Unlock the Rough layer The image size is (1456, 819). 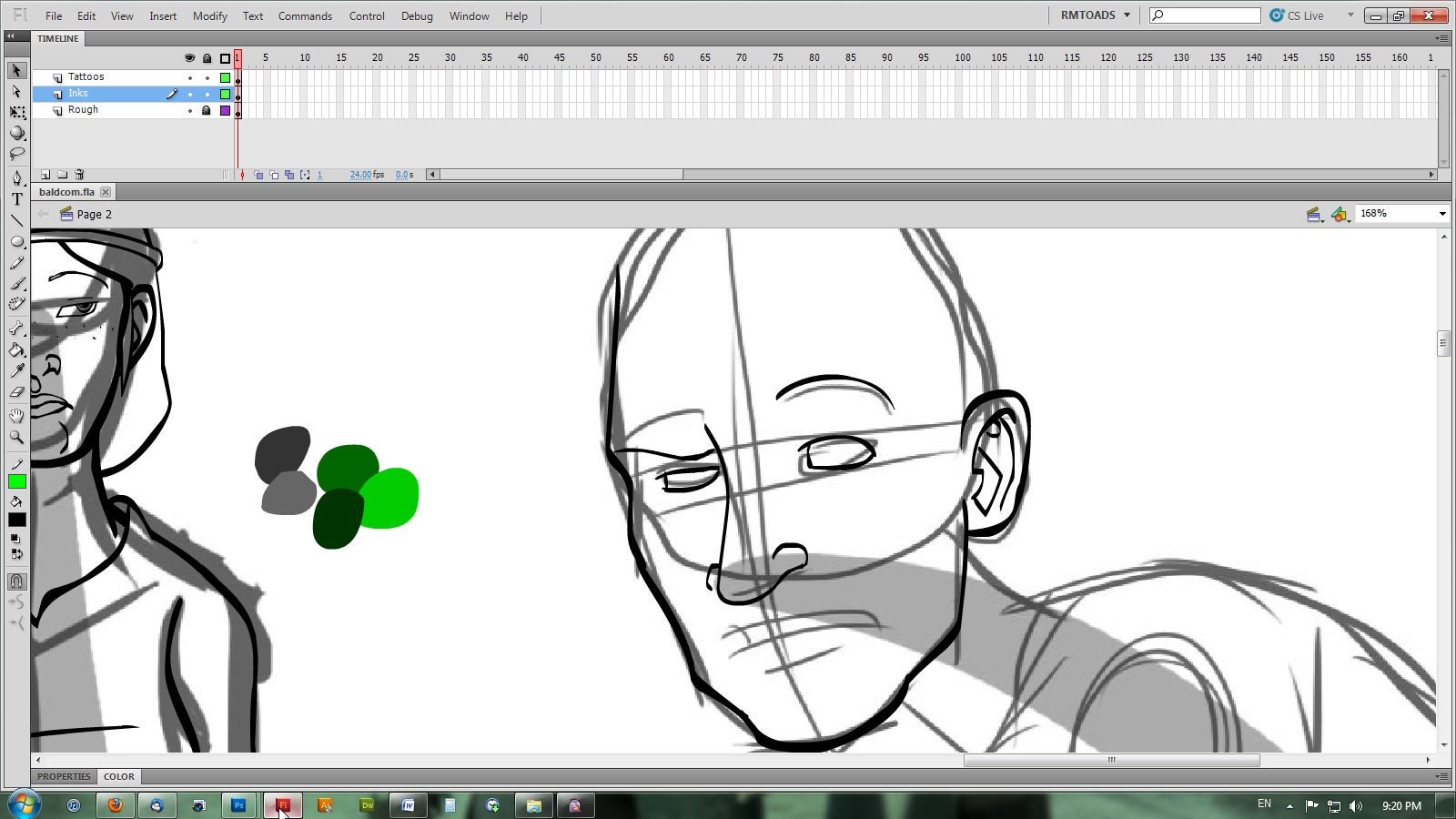point(207,110)
